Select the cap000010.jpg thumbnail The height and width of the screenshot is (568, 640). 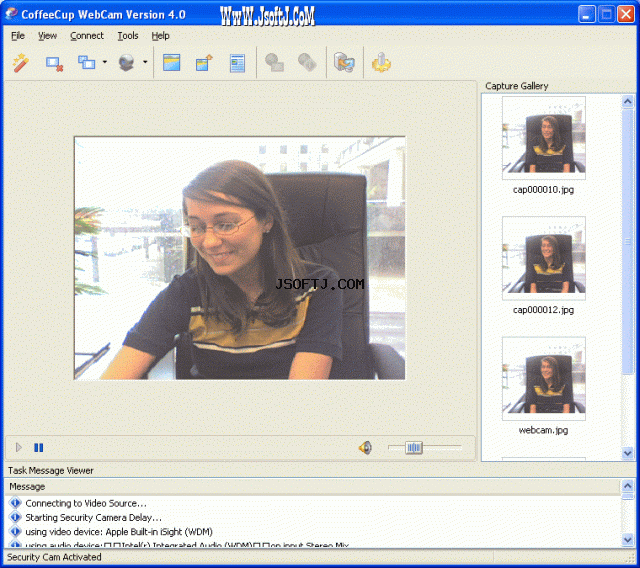544,138
